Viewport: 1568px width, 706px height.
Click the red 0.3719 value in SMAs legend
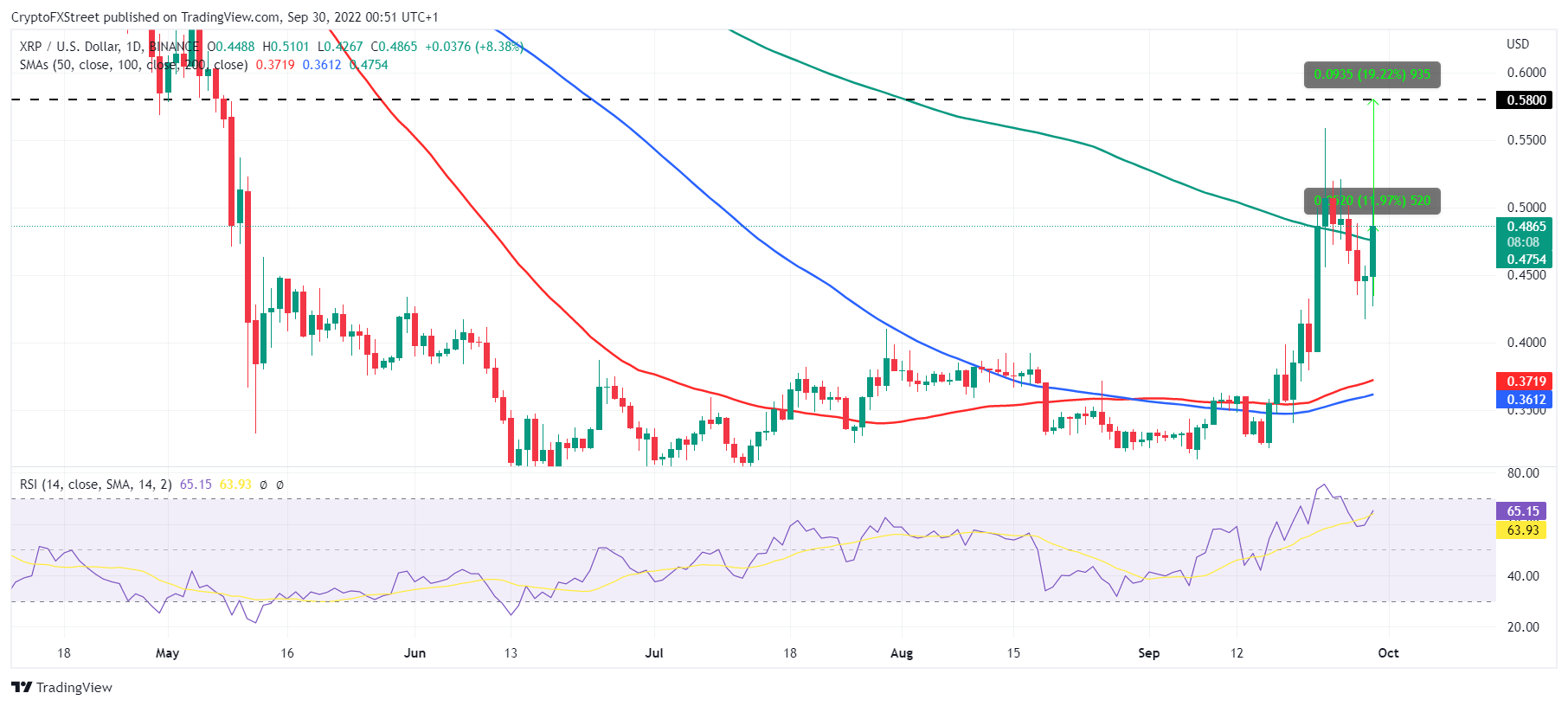275,65
